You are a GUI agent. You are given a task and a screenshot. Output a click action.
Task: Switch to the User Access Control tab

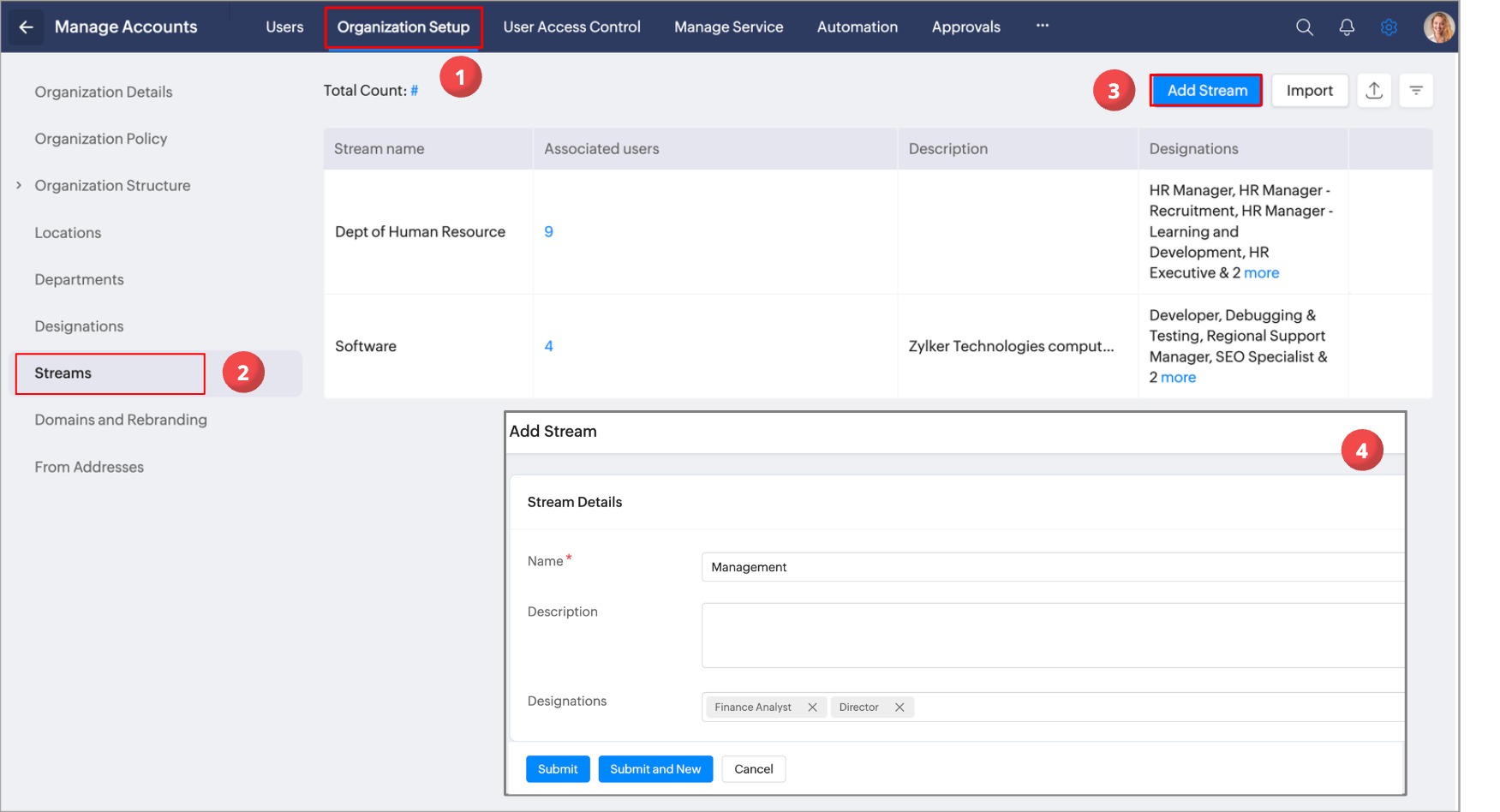click(x=571, y=27)
